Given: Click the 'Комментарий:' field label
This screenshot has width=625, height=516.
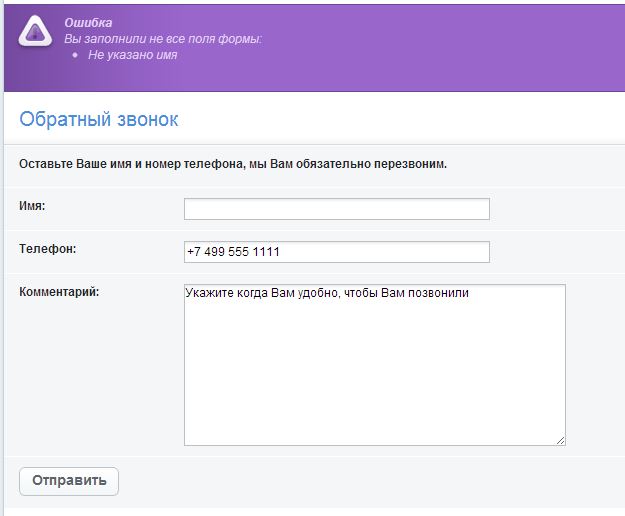Looking at the screenshot, I should [x=59, y=292].
